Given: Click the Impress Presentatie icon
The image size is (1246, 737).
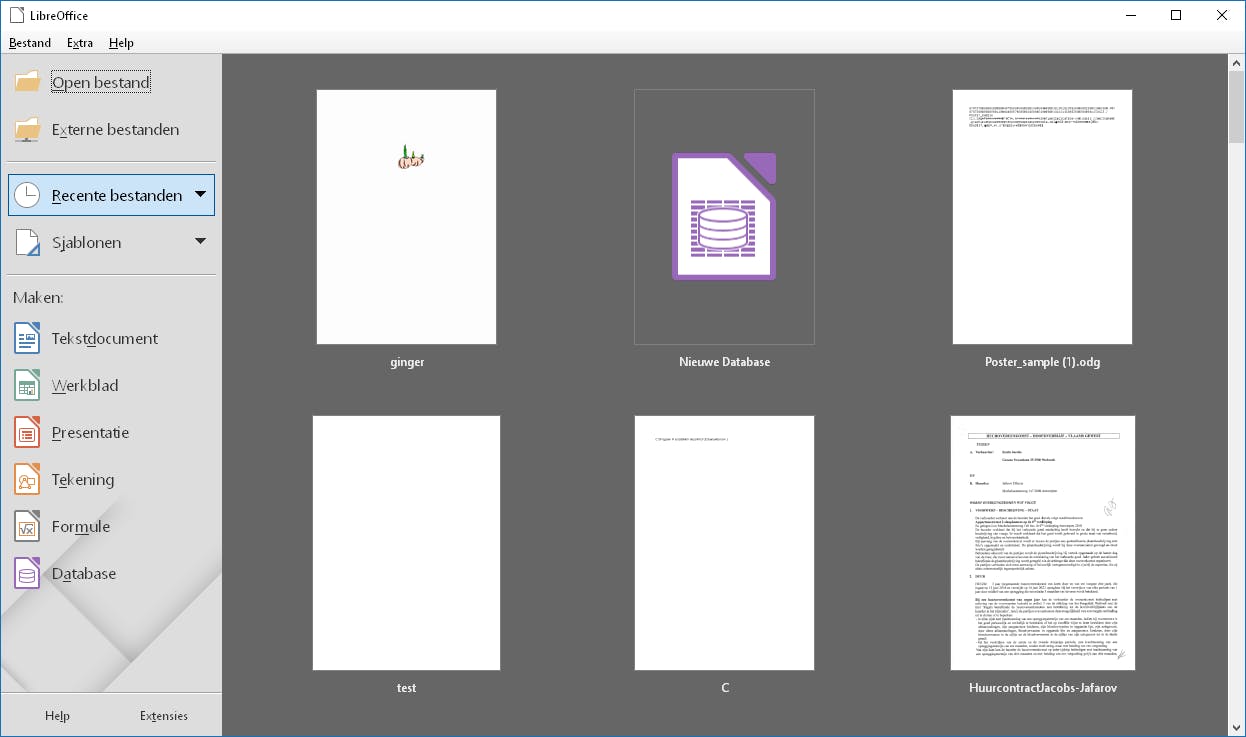Looking at the screenshot, I should (27, 432).
